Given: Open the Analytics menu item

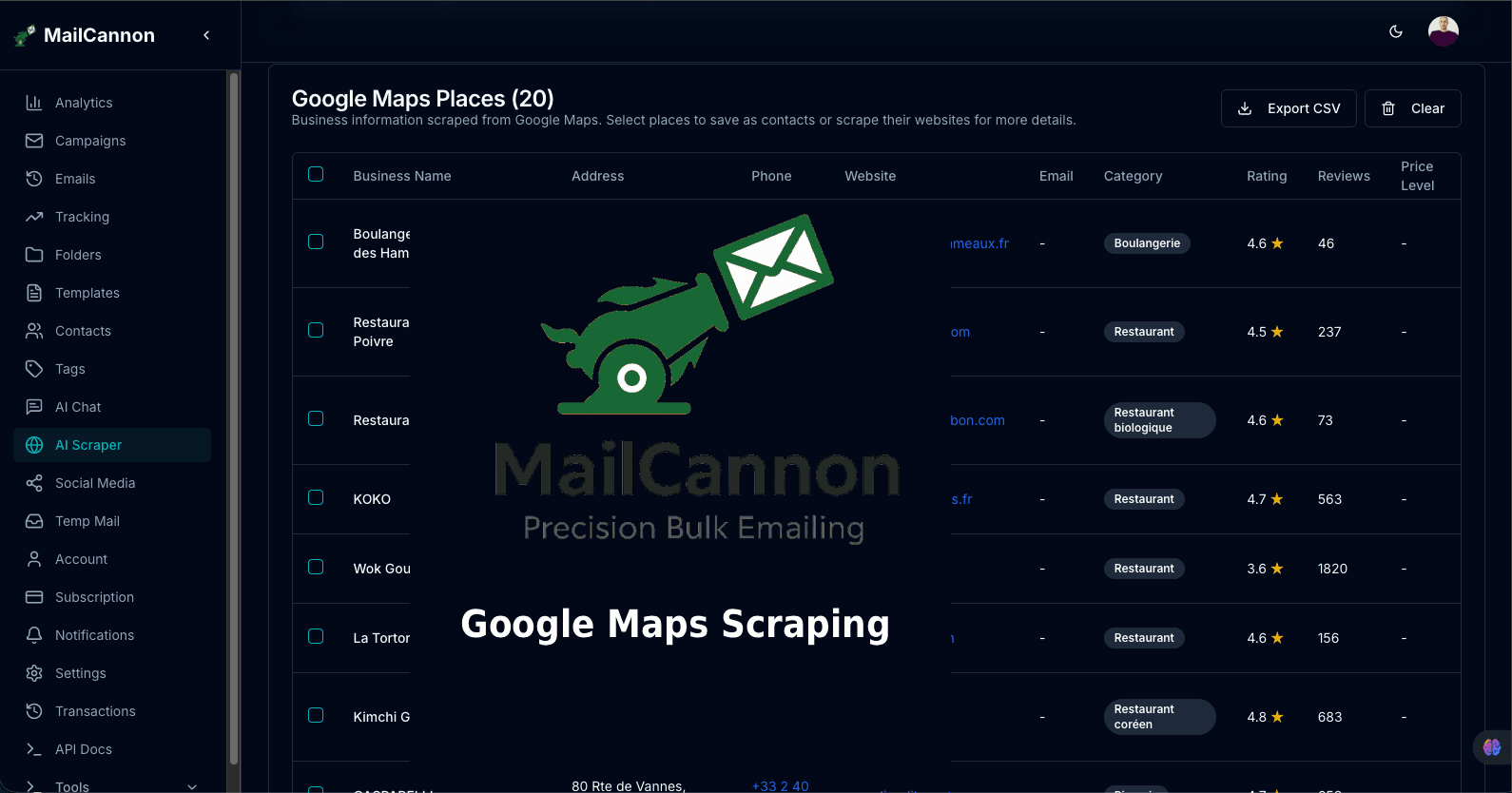Looking at the screenshot, I should 112,103.
